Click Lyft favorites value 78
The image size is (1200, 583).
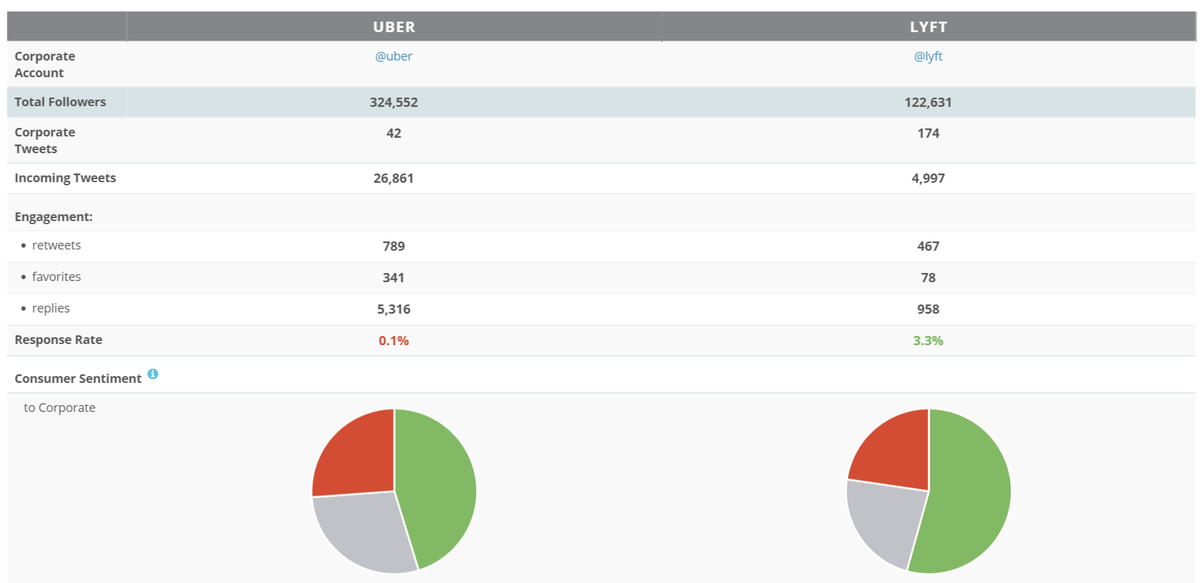928,277
